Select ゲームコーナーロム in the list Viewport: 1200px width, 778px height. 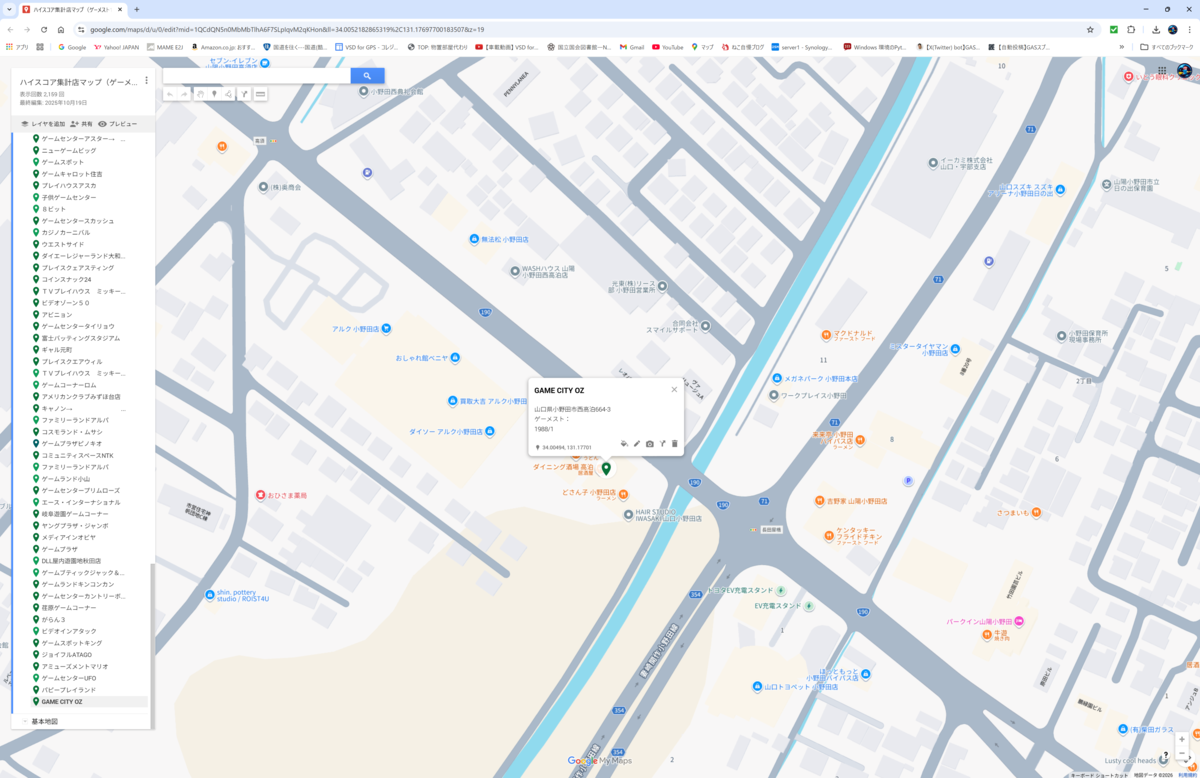coord(68,385)
